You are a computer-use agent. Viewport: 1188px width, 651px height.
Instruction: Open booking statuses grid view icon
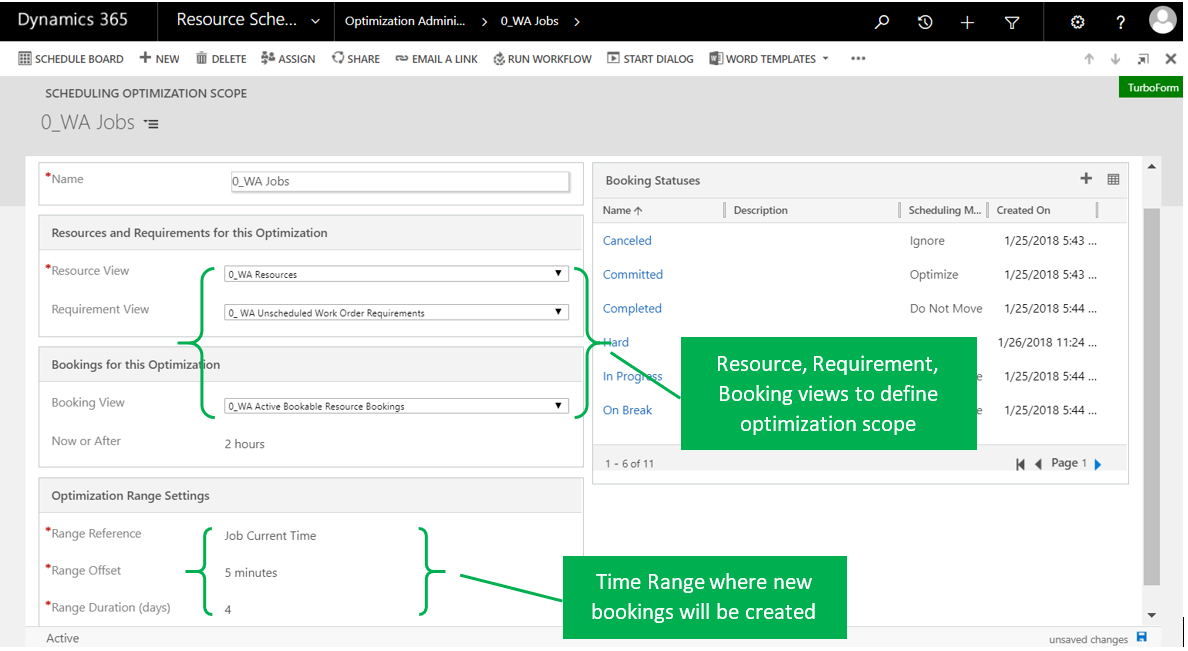(x=1113, y=180)
